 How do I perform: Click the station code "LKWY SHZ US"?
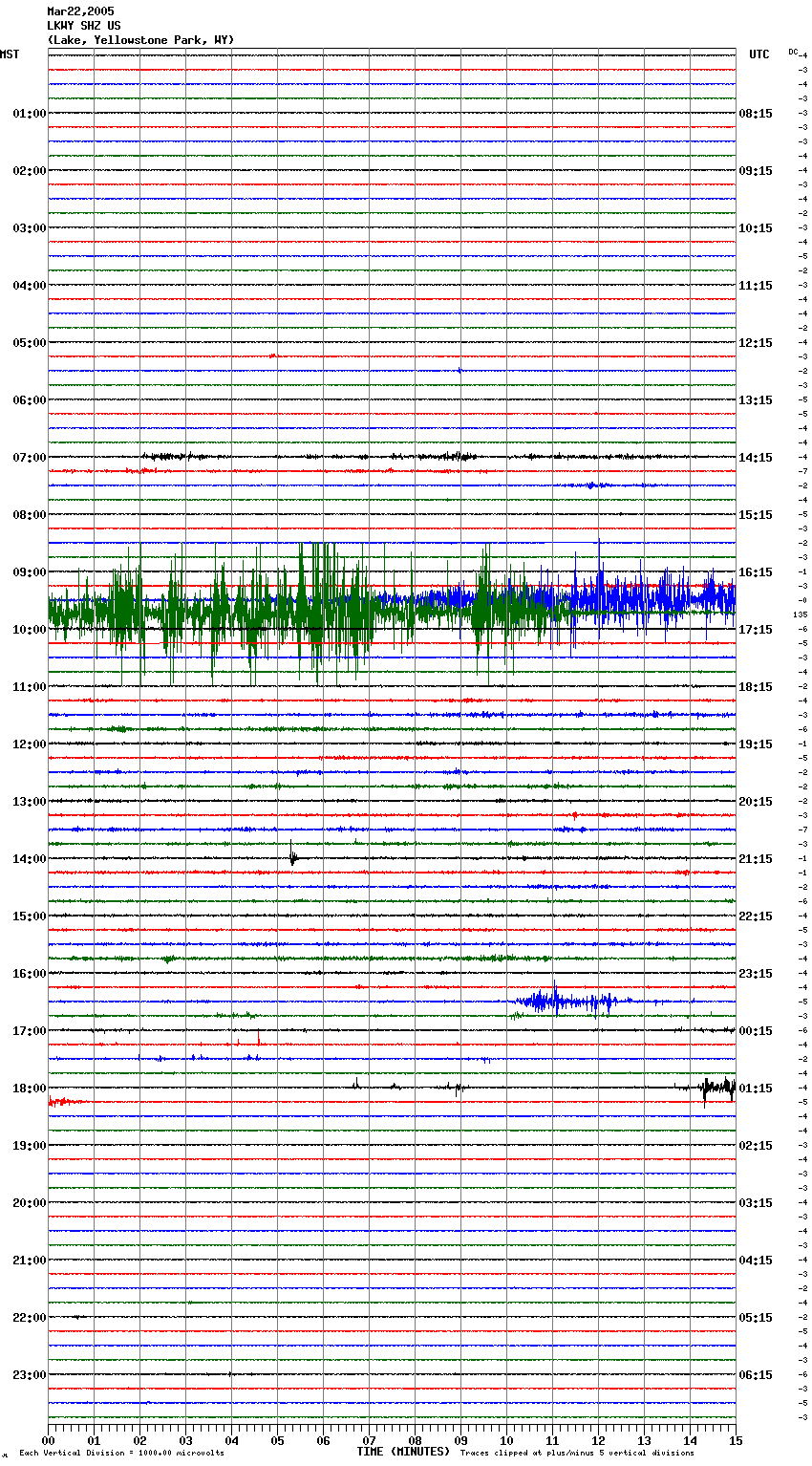[84, 26]
